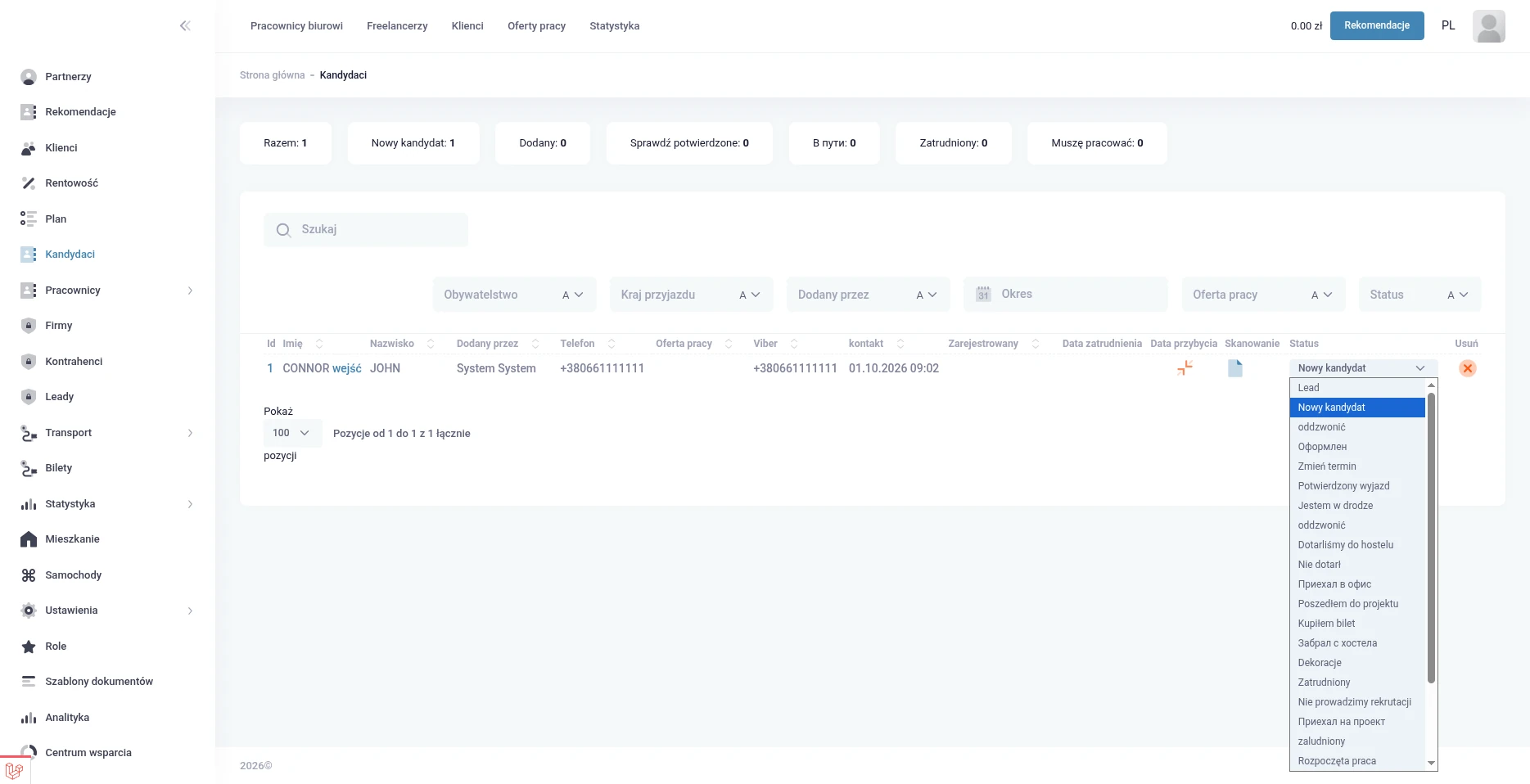Viewport: 1530px width, 784px height.
Task: Open Statystyka top navigation tab
Action: pos(614,26)
